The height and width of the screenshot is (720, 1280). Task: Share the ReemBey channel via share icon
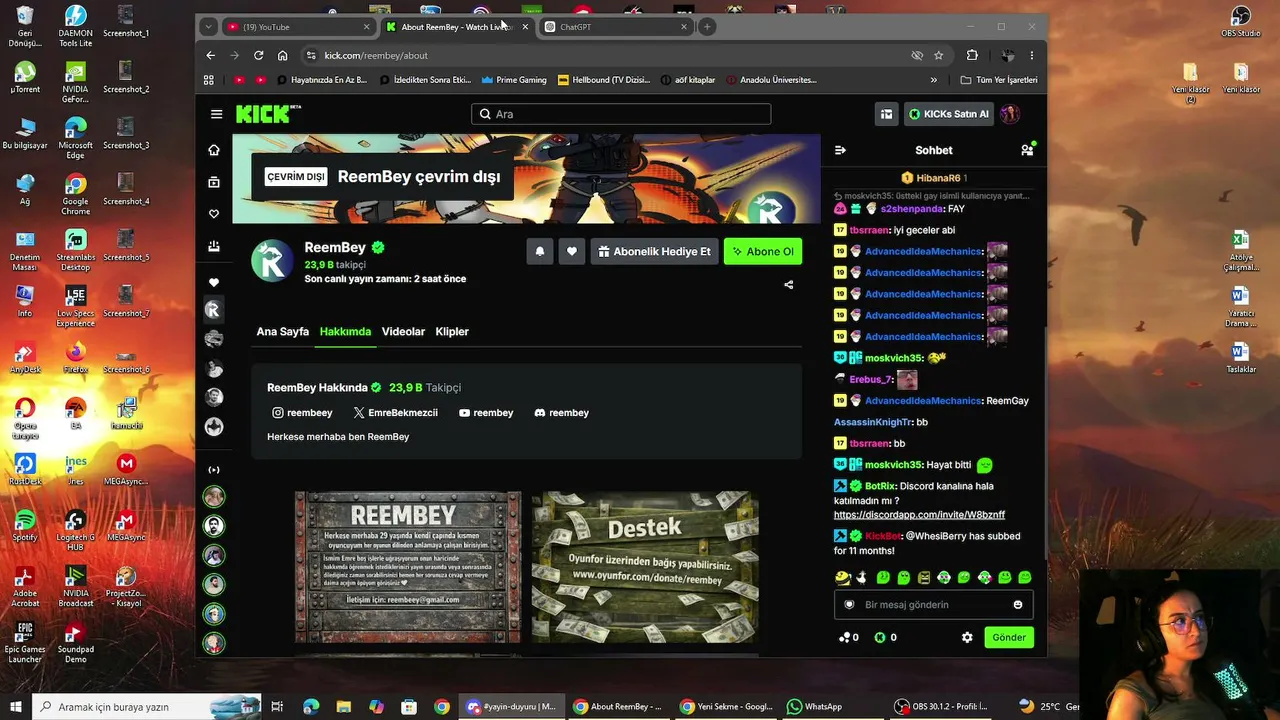[x=789, y=284]
